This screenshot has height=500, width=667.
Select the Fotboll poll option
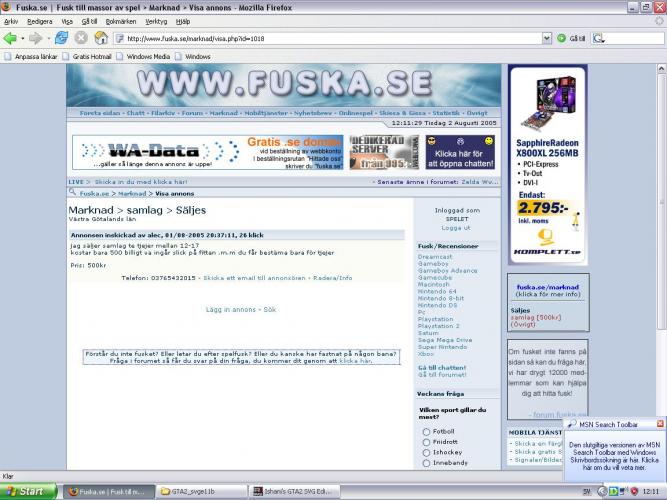426,432
